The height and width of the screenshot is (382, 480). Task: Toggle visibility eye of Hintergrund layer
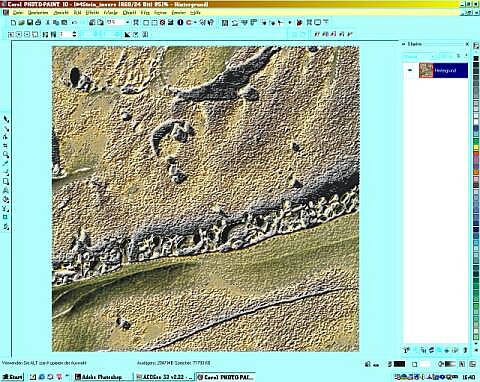click(x=410, y=70)
